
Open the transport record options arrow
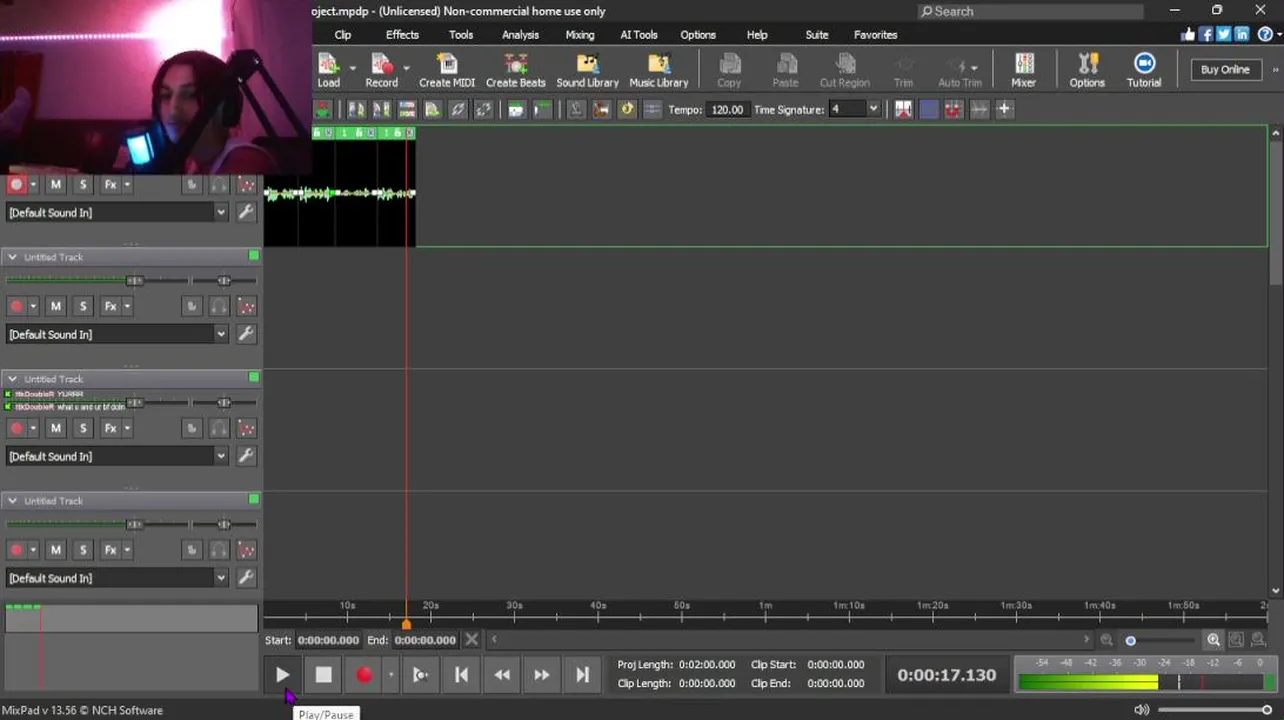point(391,675)
